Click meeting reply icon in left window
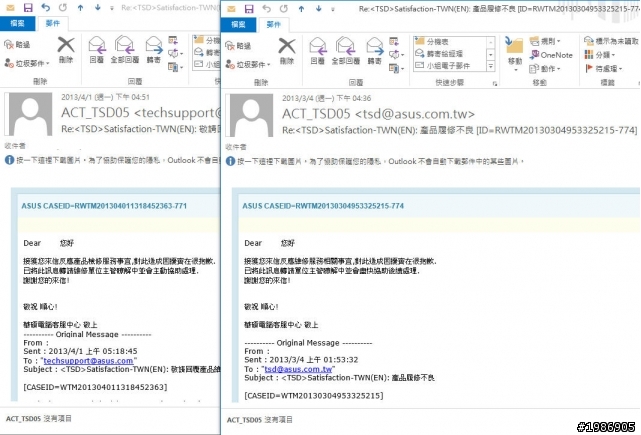Screen dimensions: 641x435 (173, 40)
